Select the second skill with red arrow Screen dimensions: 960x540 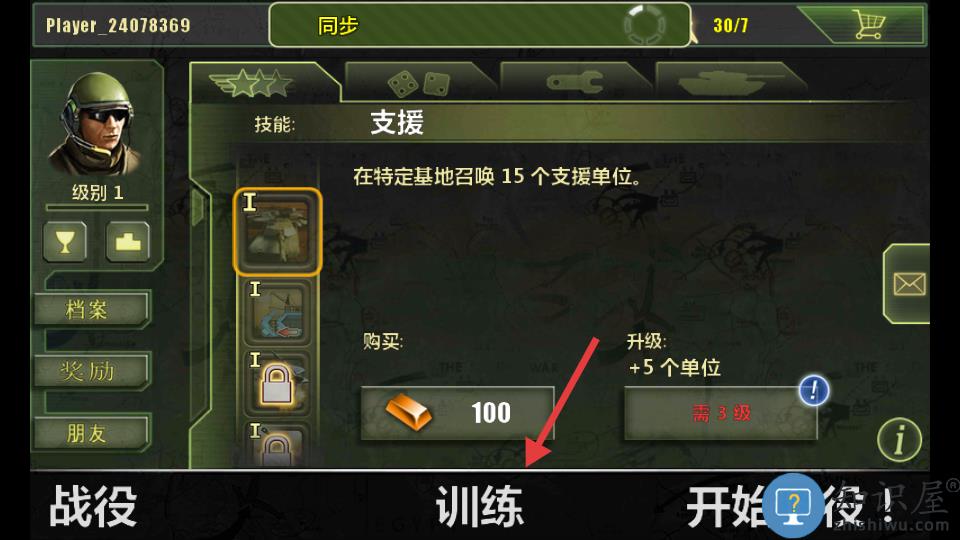(277, 312)
